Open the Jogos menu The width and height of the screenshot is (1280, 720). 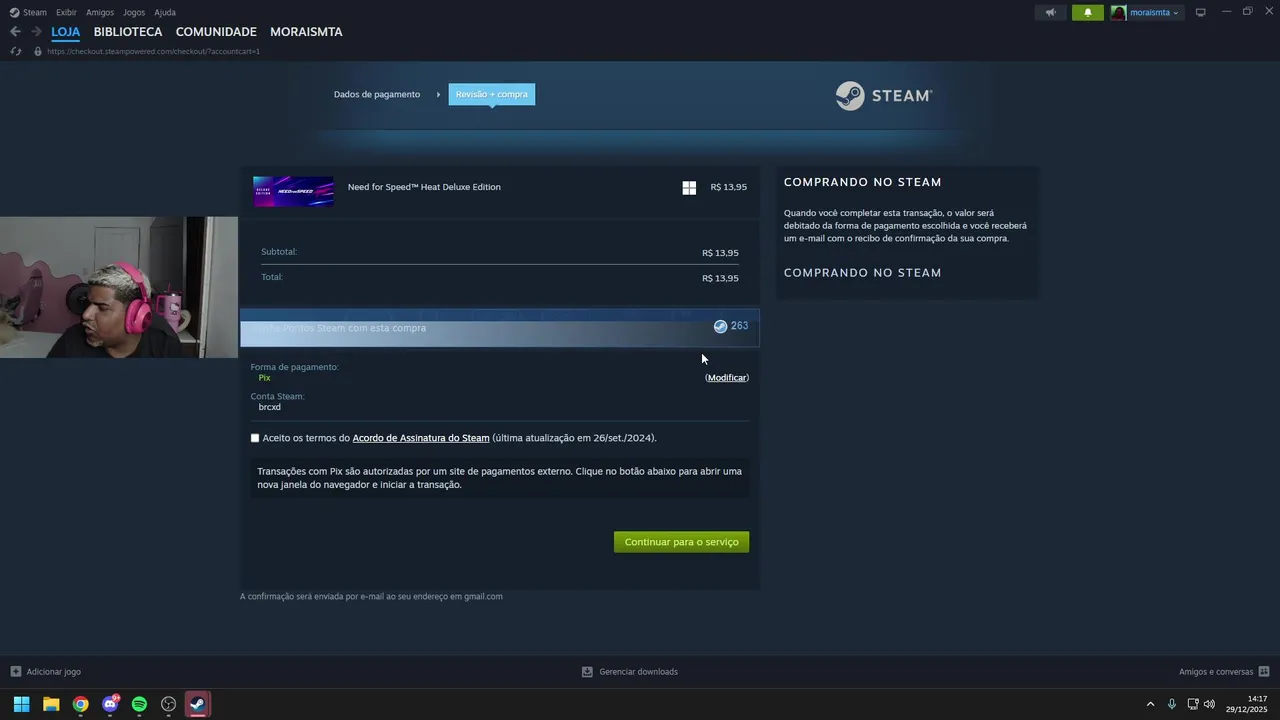134,12
